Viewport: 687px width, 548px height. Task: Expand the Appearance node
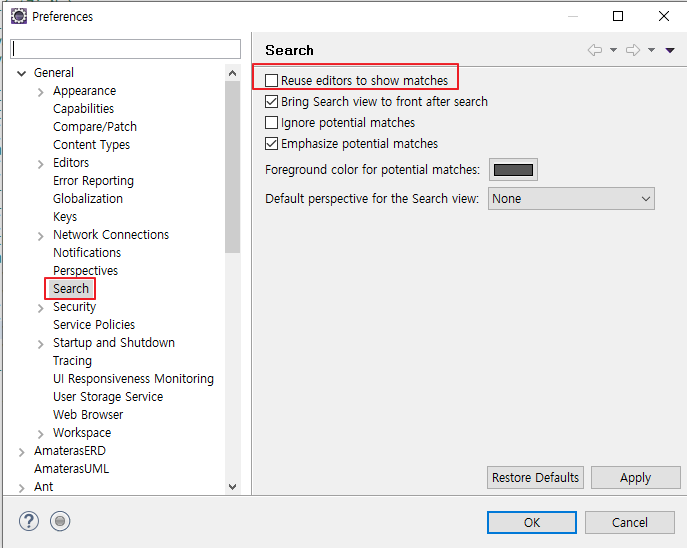pyautogui.click(x=41, y=92)
